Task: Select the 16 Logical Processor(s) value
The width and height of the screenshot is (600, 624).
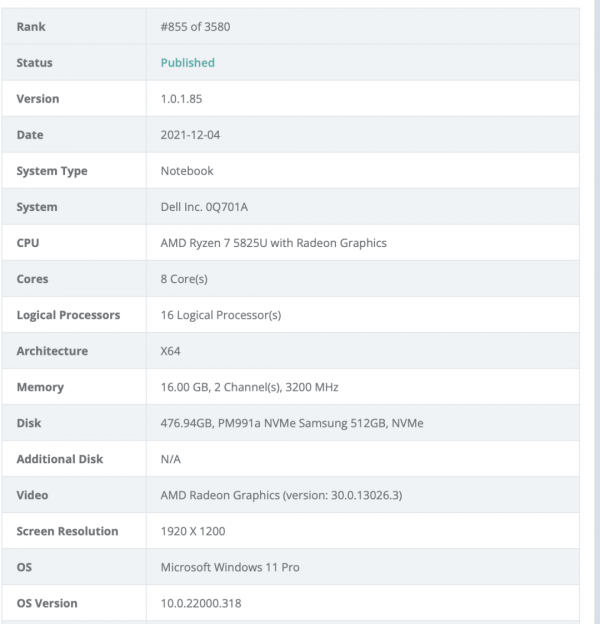Action: tap(221, 315)
